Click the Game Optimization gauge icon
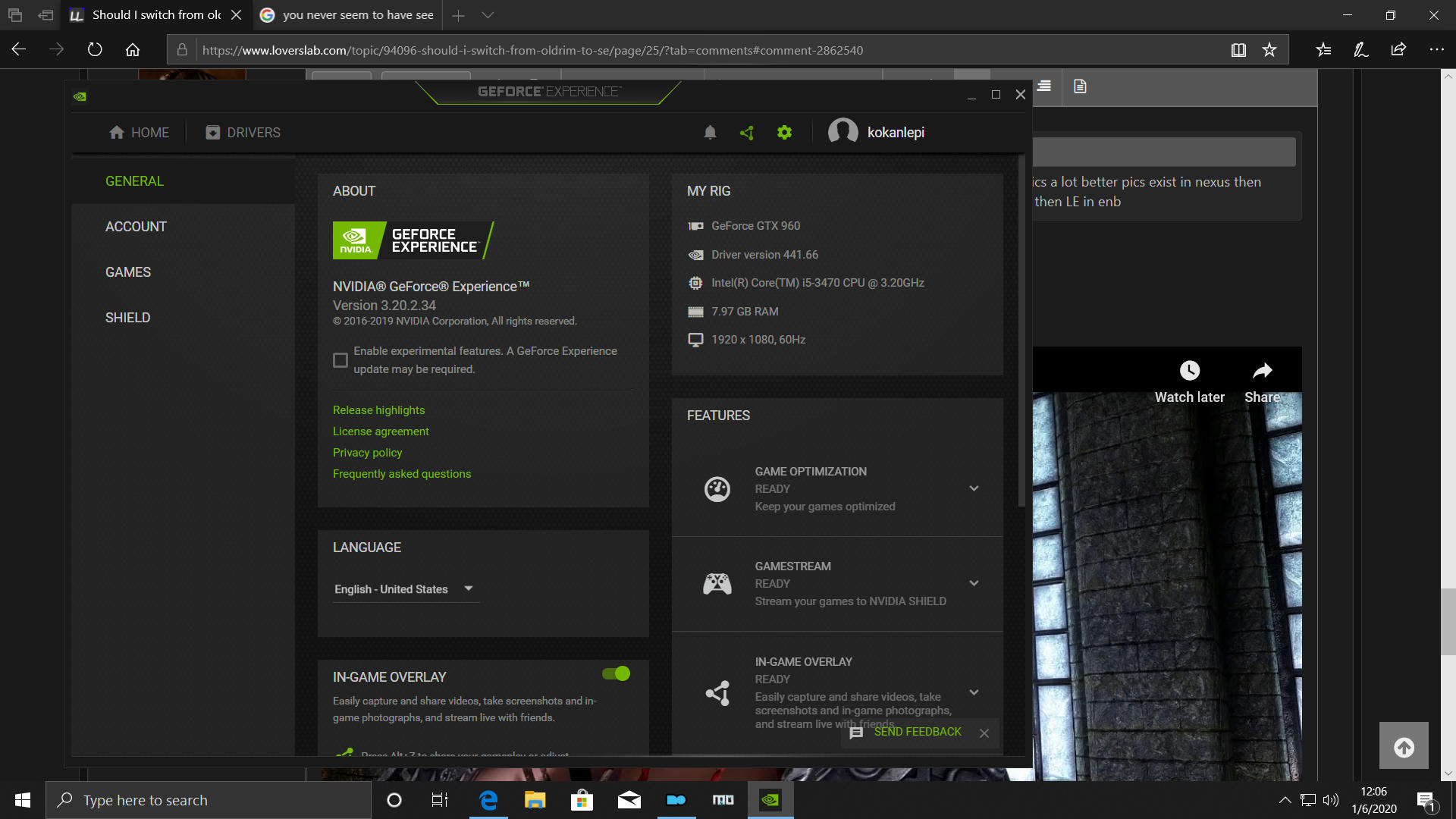 coord(717,489)
